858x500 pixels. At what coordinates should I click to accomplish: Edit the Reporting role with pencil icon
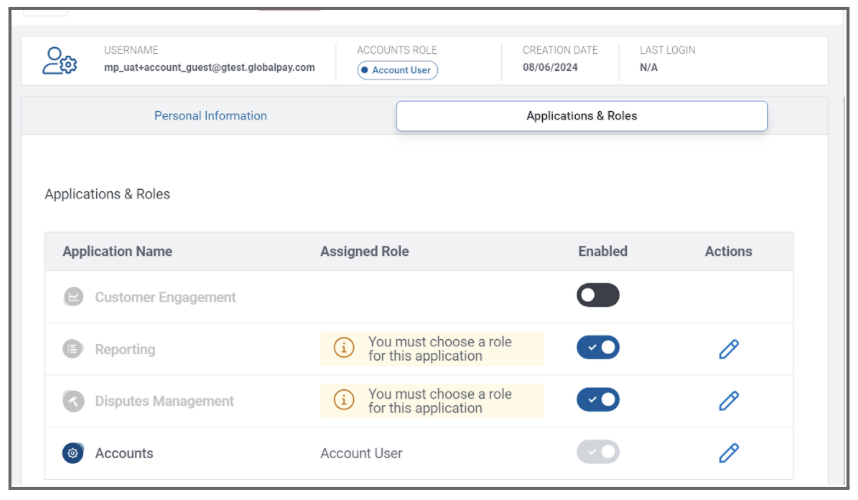pos(729,349)
